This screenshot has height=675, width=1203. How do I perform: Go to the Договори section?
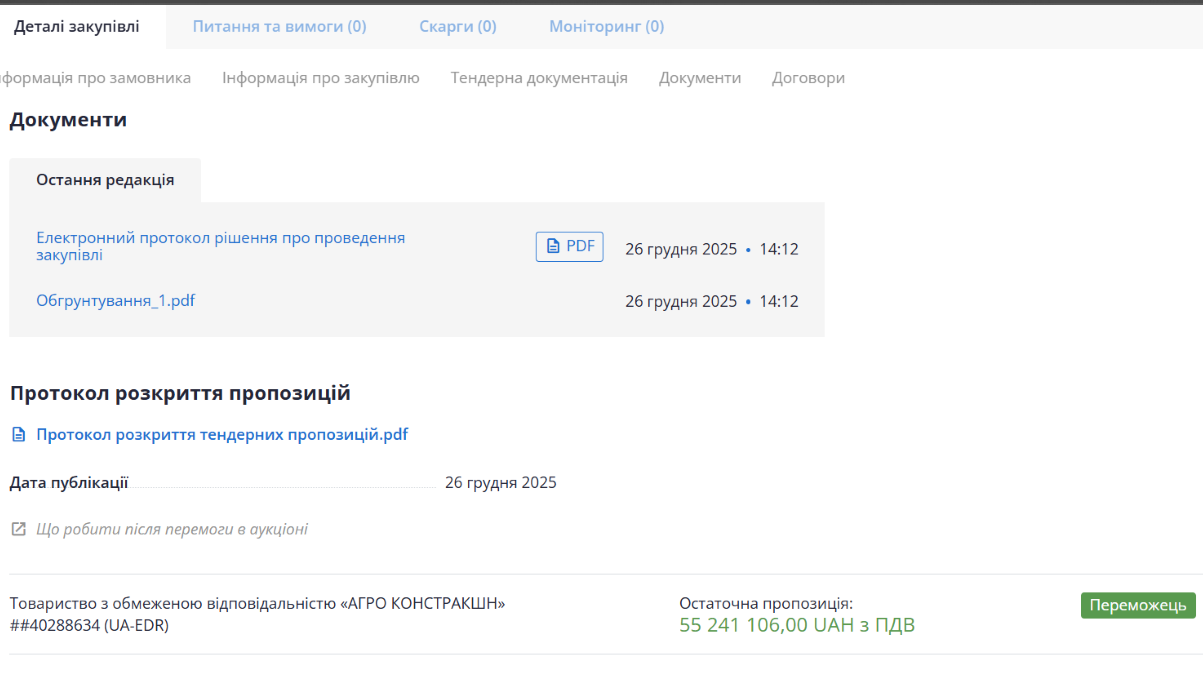(808, 78)
